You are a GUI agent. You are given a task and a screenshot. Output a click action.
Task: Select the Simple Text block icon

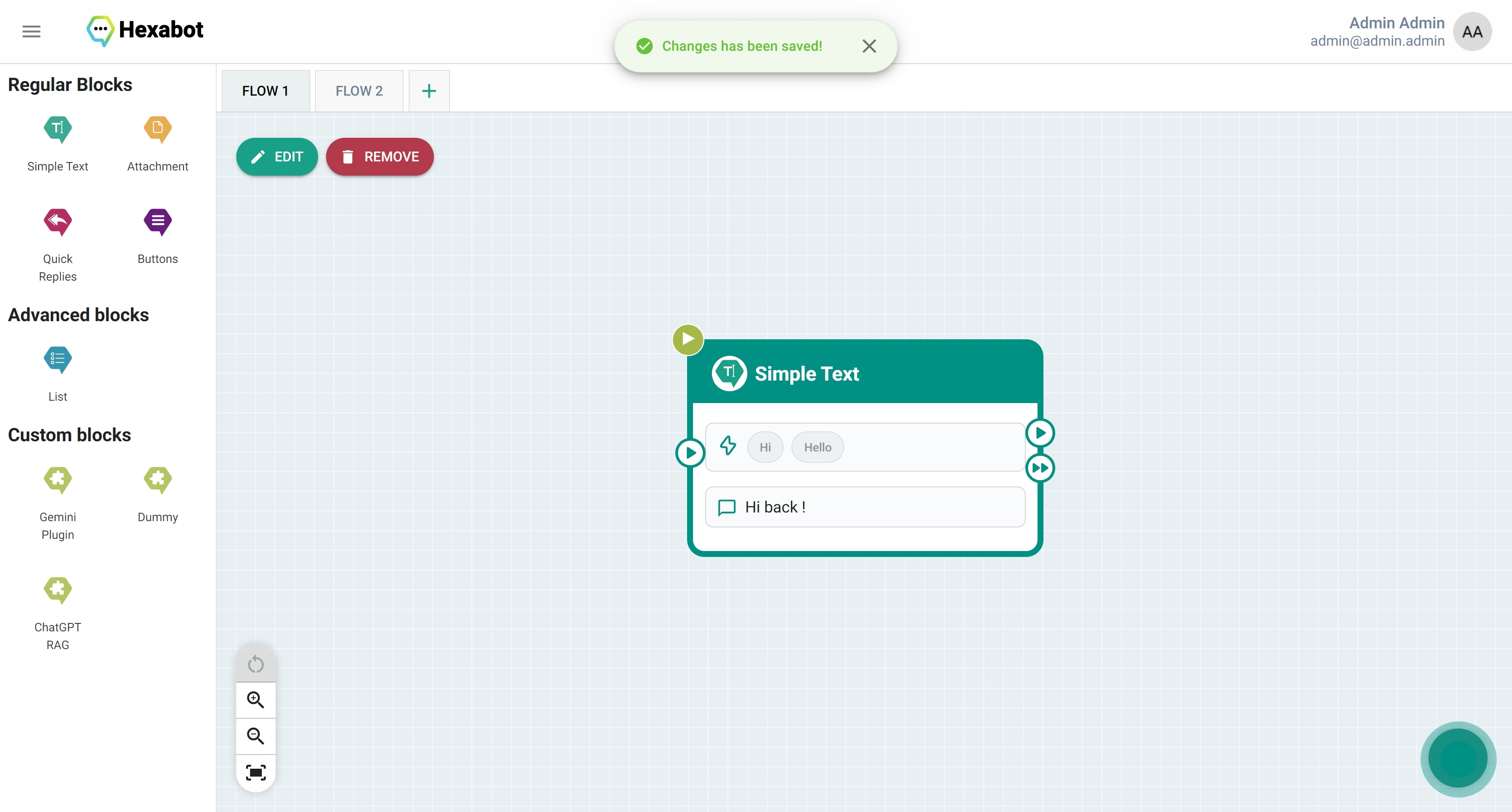[x=57, y=129]
